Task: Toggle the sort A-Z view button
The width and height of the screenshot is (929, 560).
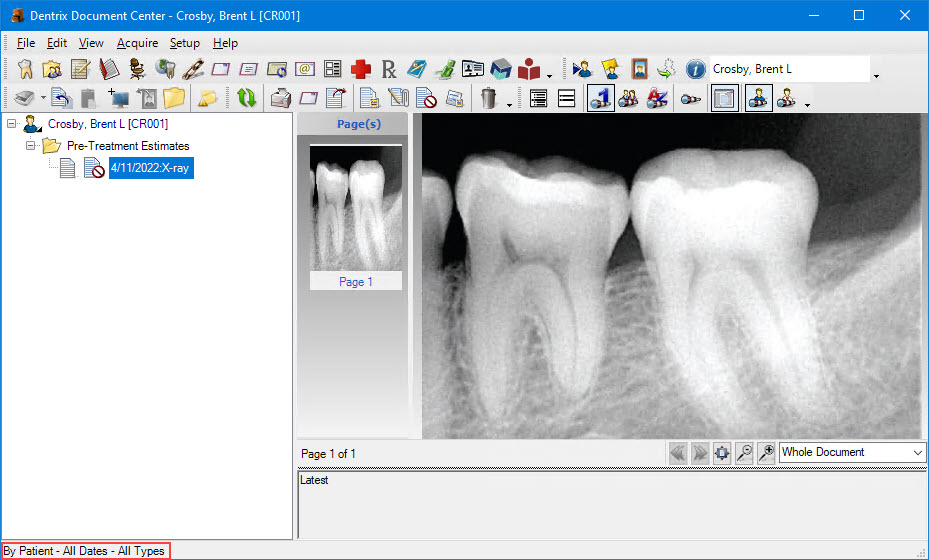Action: point(657,98)
